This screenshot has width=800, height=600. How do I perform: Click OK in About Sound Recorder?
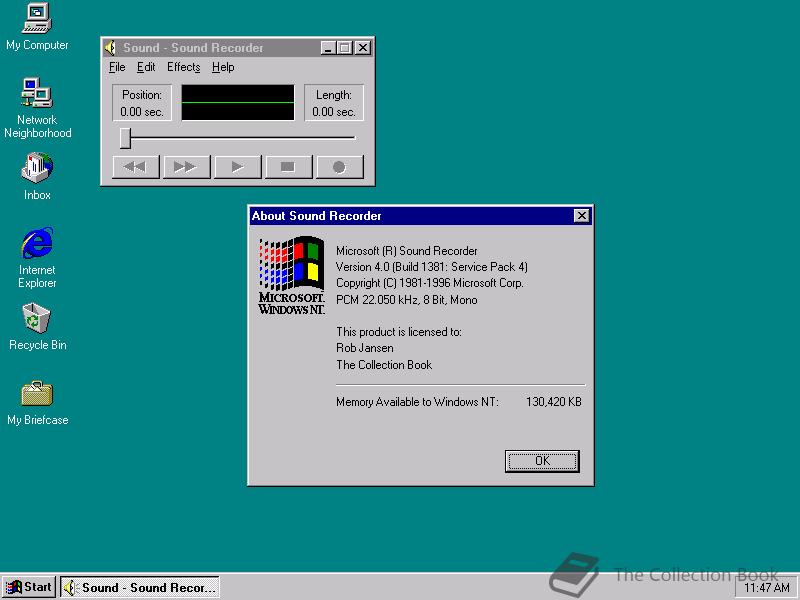tap(542, 461)
